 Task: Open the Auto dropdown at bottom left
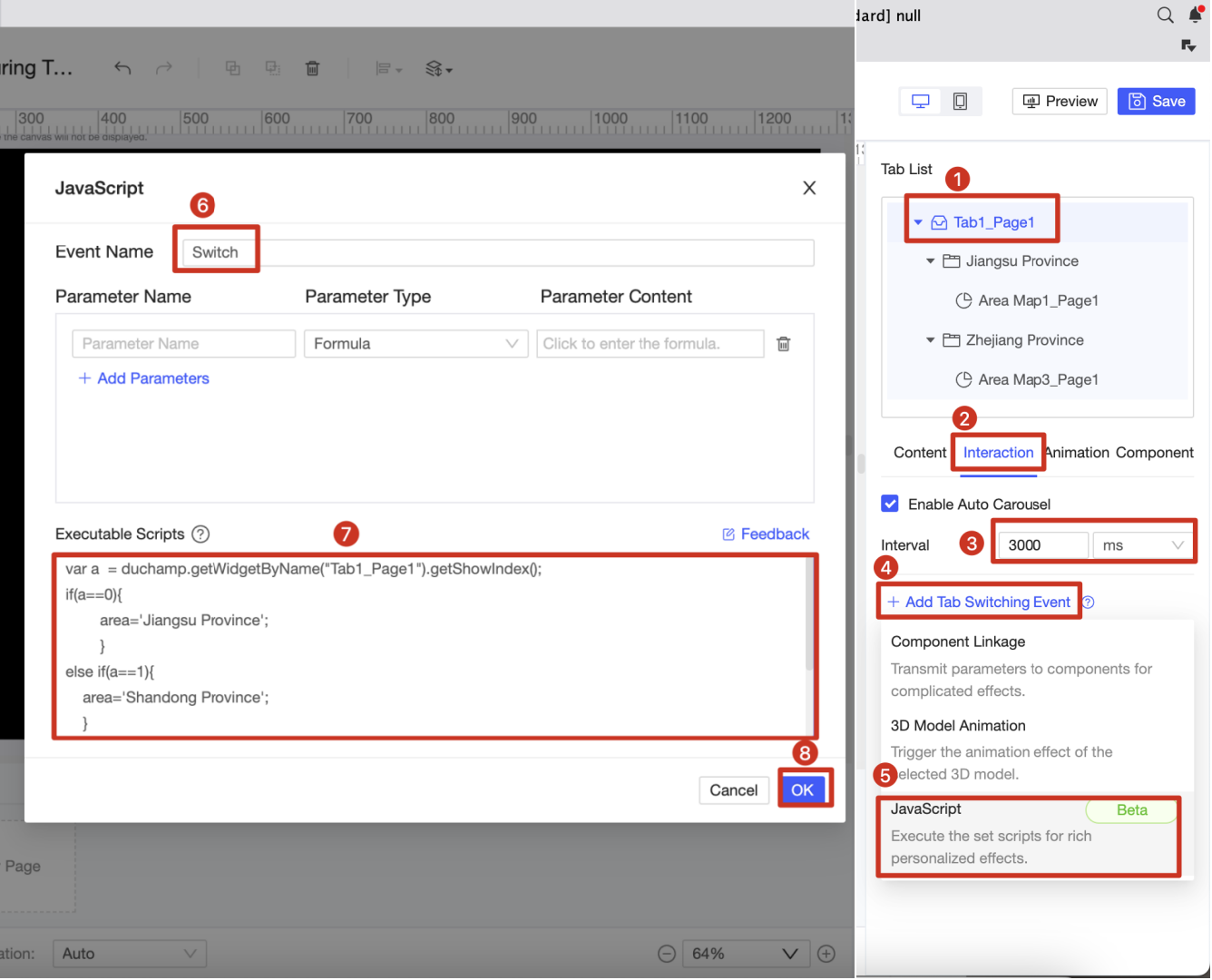click(x=130, y=954)
